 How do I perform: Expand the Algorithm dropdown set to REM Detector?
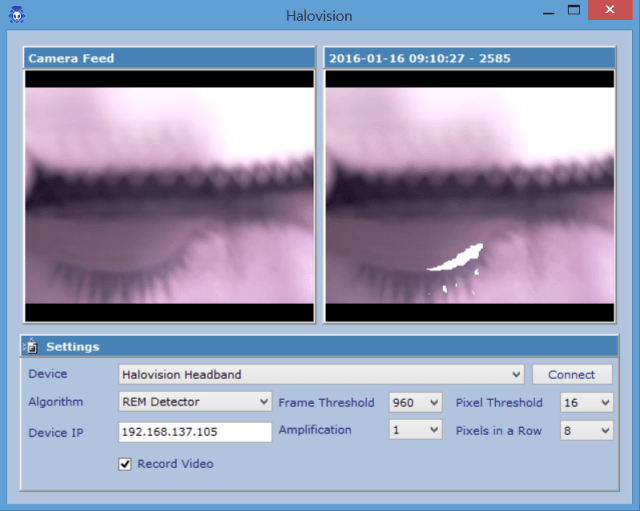click(x=194, y=402)
